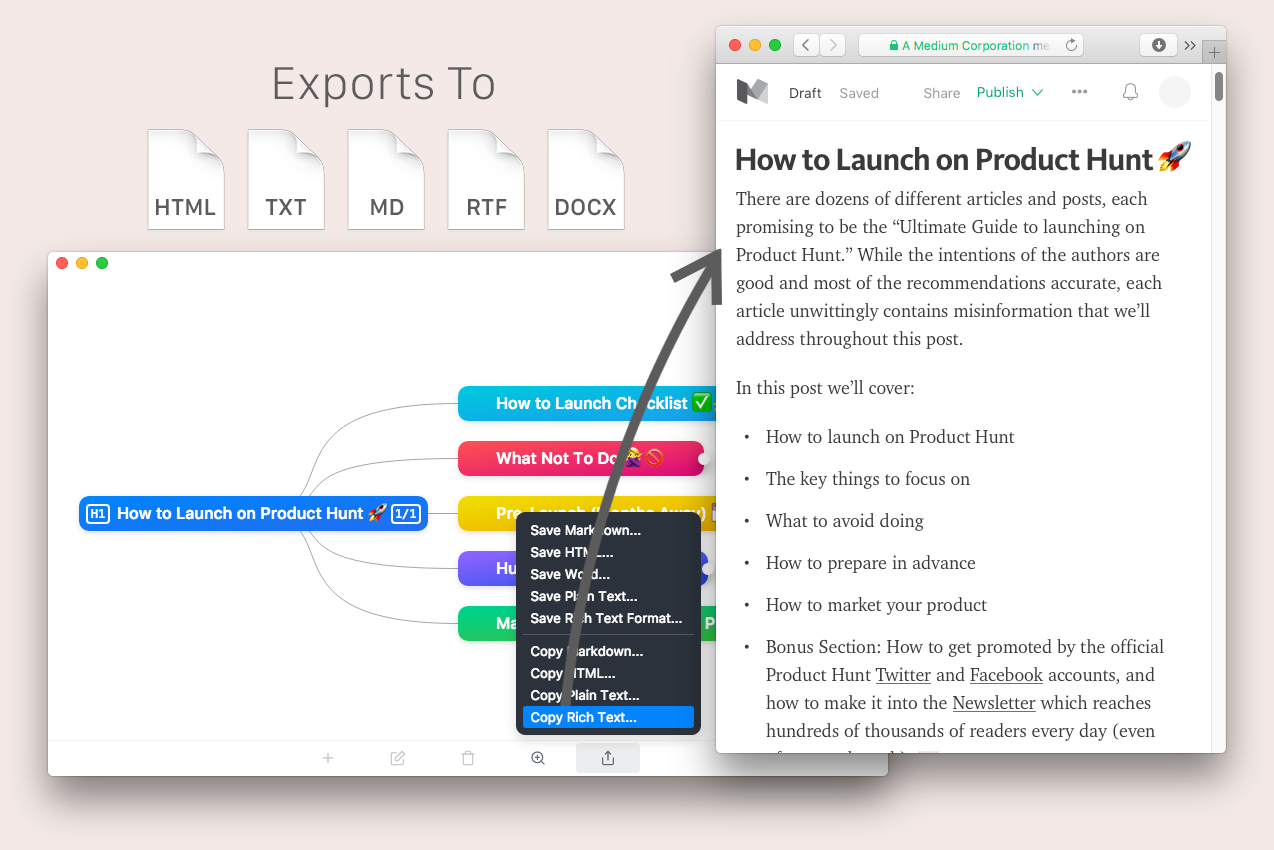This screenshot has height=850, width=1274.
Task: Click the add node plus icon in mind map toolbar
Action: tap(328, 758)
